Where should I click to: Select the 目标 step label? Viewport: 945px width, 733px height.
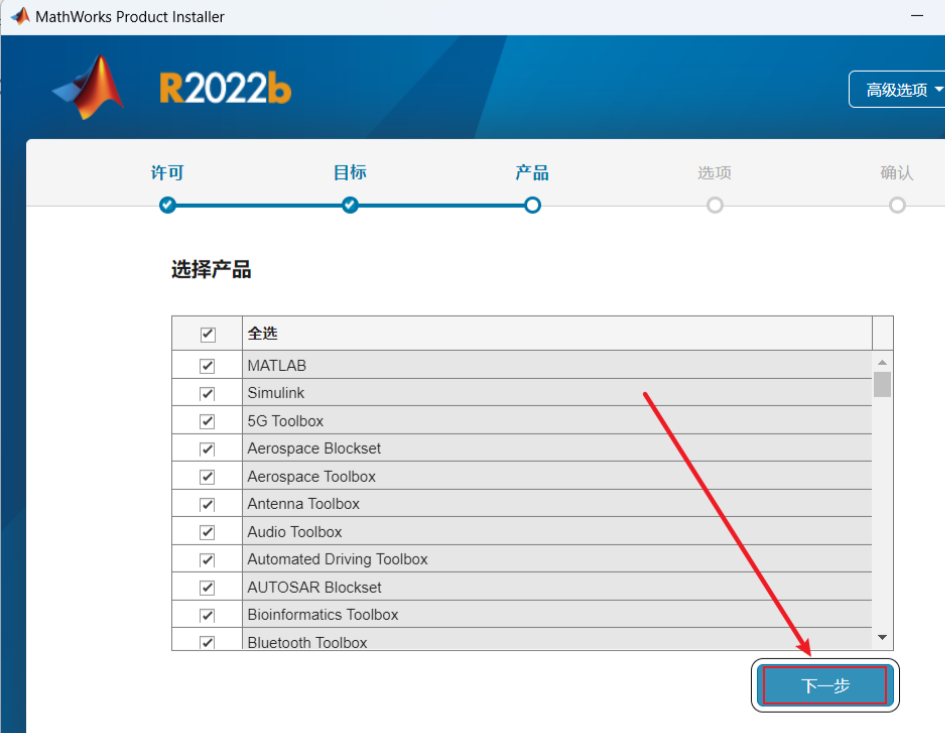click(x=349, y=172)
